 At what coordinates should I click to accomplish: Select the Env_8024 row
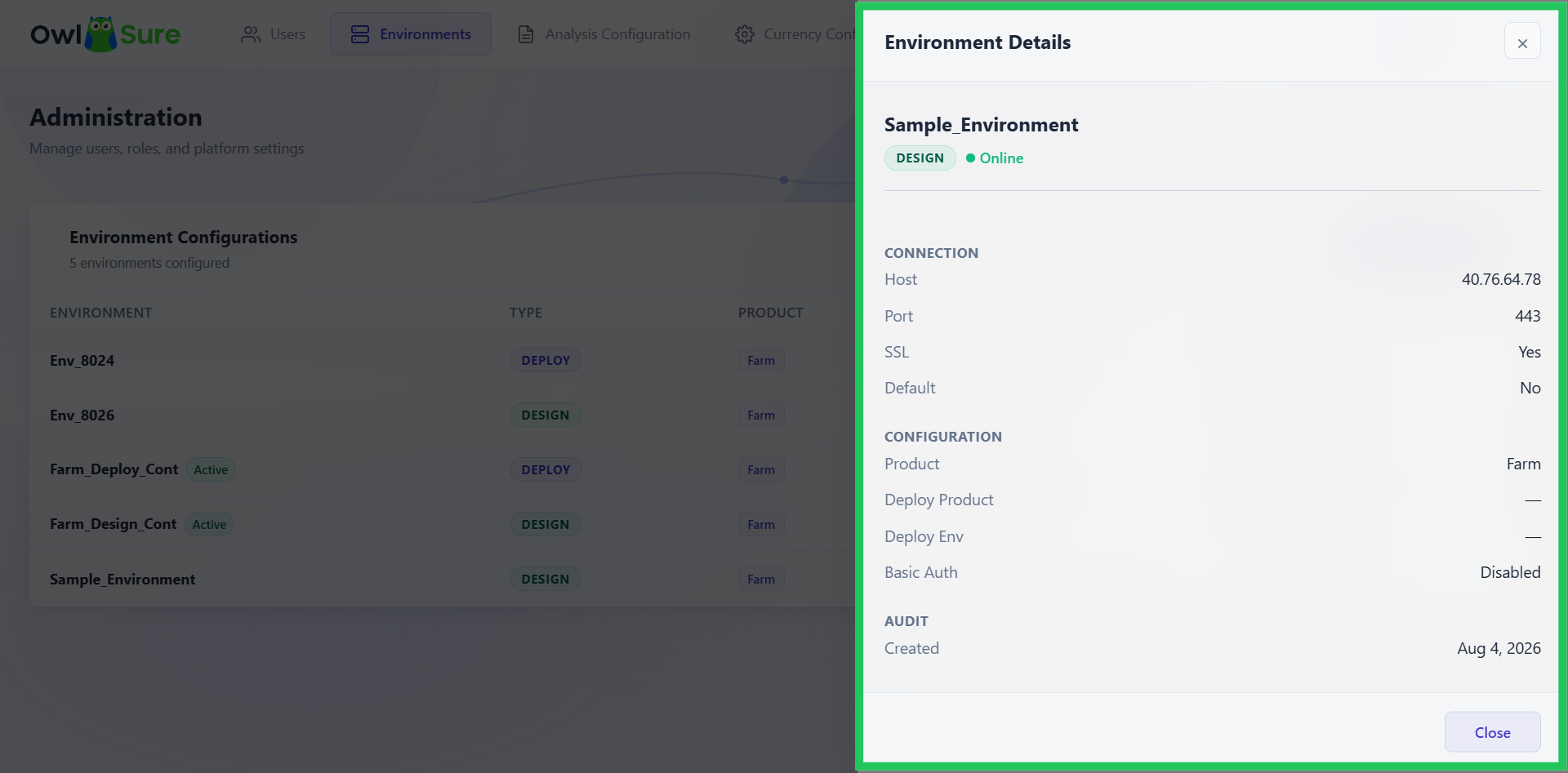point(442,360)
